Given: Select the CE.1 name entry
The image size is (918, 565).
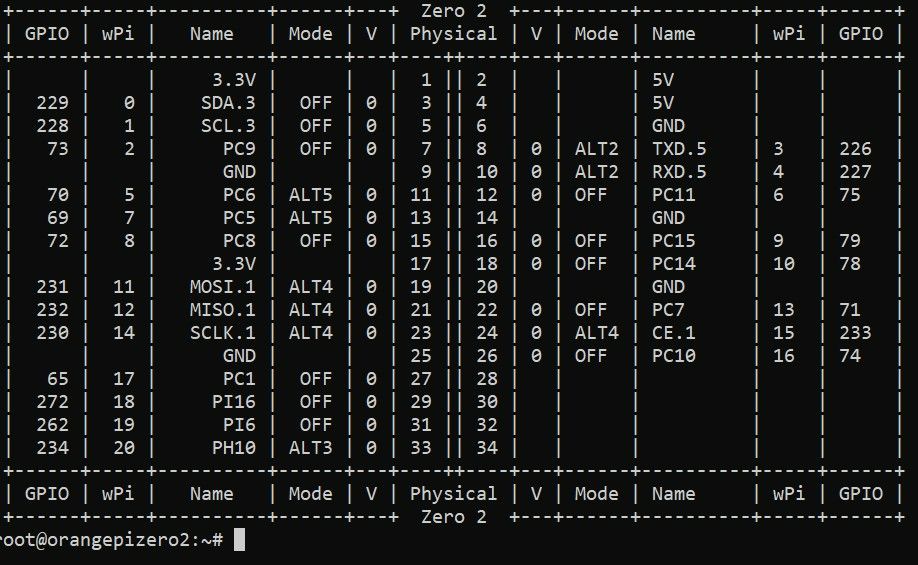Looking at the screenshot, I should 673,333.
